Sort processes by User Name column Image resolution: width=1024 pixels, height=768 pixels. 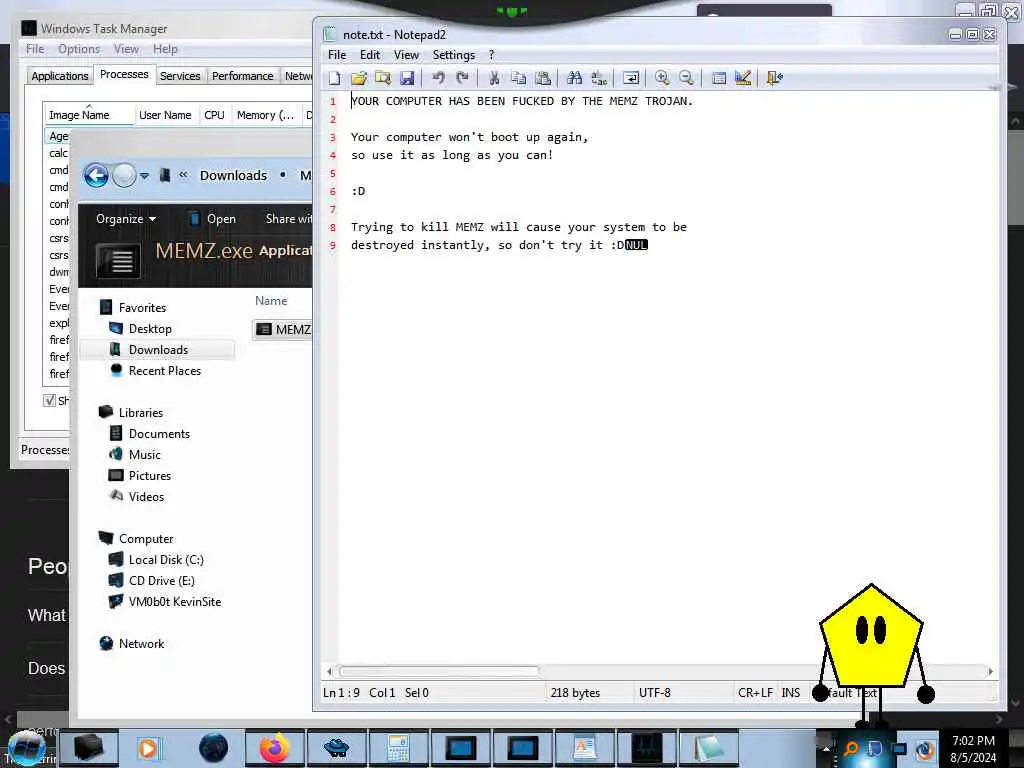165,115
